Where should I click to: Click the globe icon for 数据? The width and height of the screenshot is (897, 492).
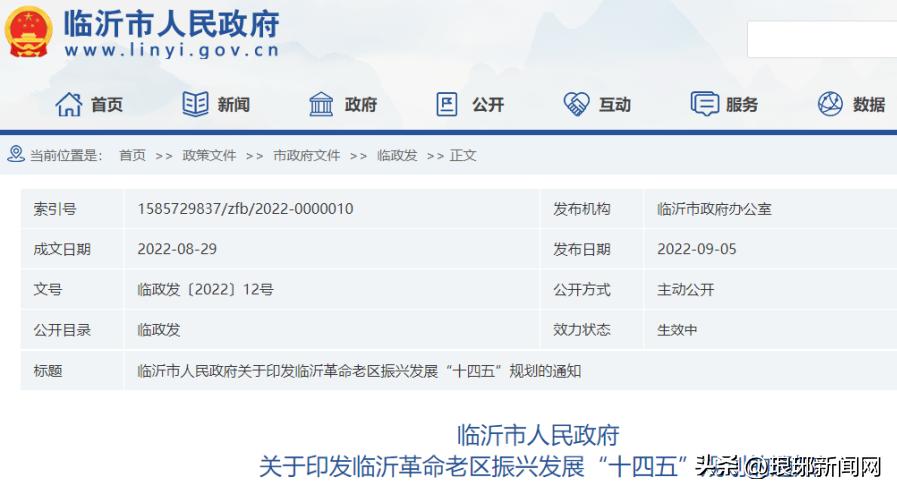[x=830, y=104]
